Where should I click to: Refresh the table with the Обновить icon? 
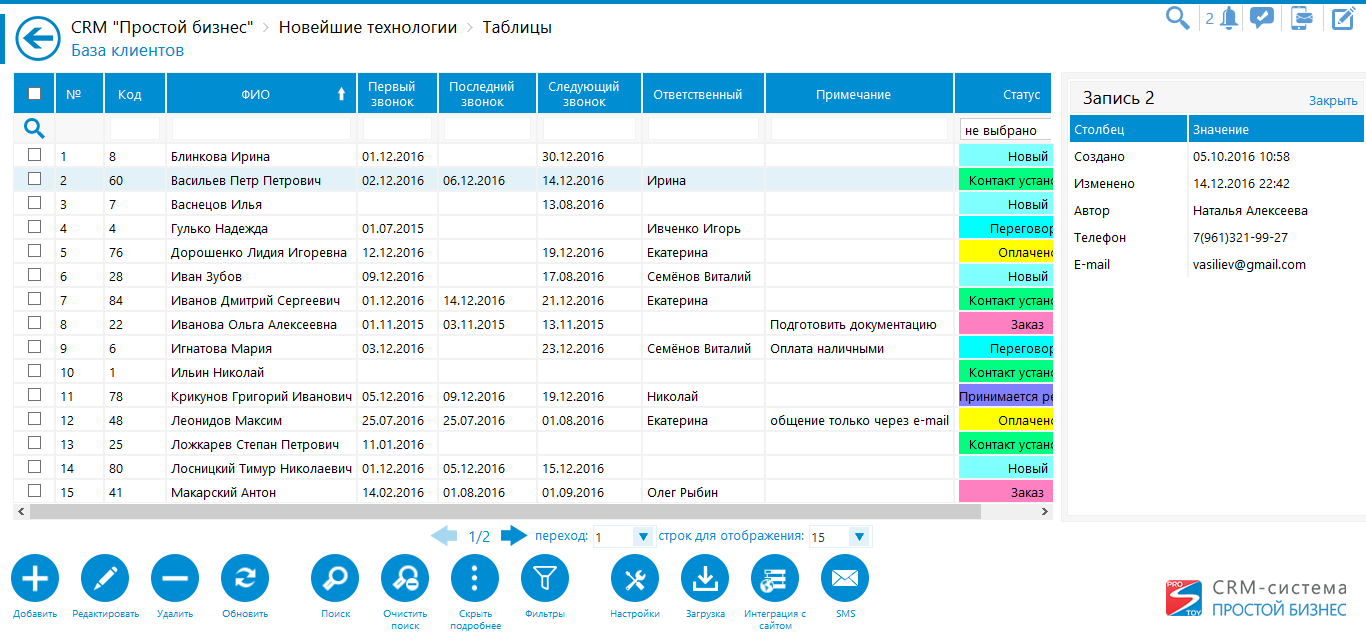pos(244,578)
